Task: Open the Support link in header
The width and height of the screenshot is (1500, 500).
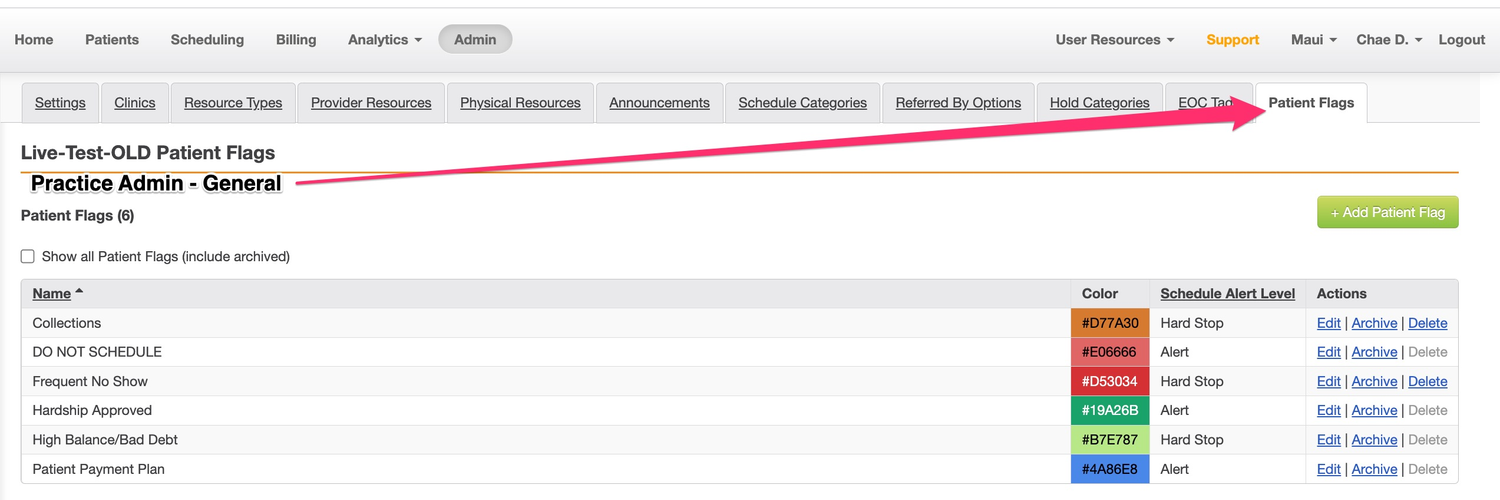Action: click(1232, 40)
